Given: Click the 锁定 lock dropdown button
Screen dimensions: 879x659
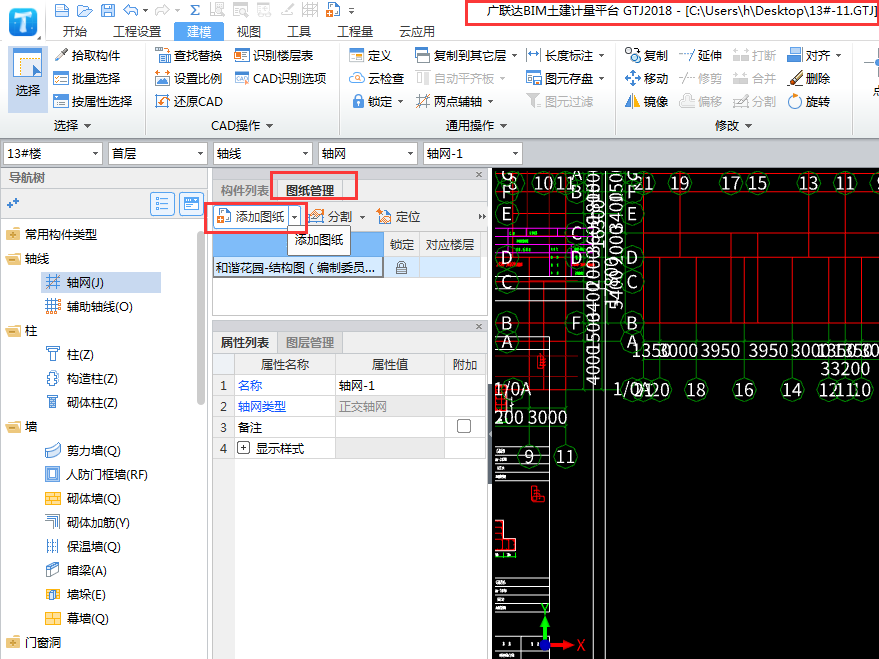Looking at the screenshot, I should [x=377, y=101].
